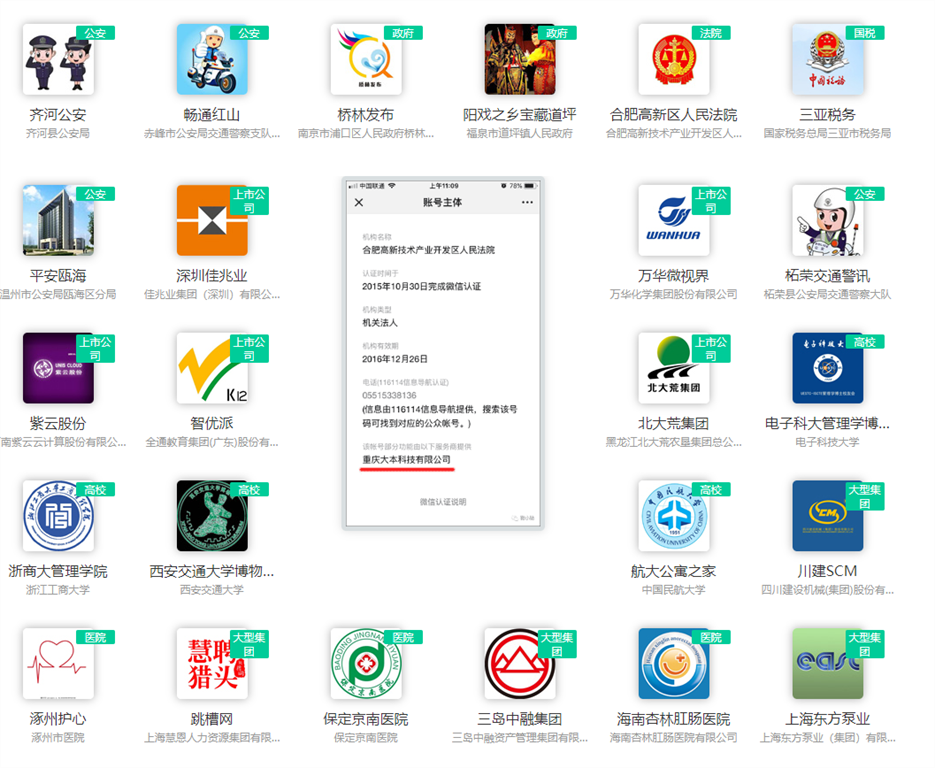
Task: Click subtitle 浙江工商大学
Action: 58,590
